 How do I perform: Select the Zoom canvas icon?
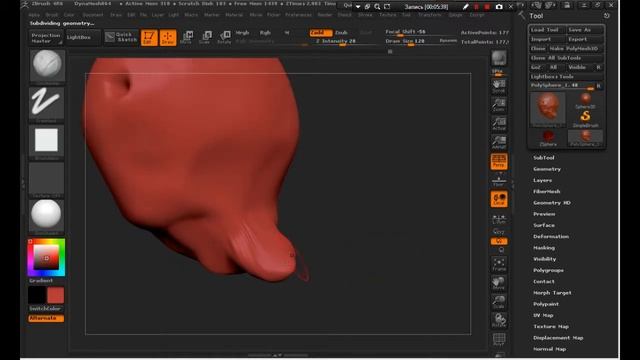[x=499, y=104]
